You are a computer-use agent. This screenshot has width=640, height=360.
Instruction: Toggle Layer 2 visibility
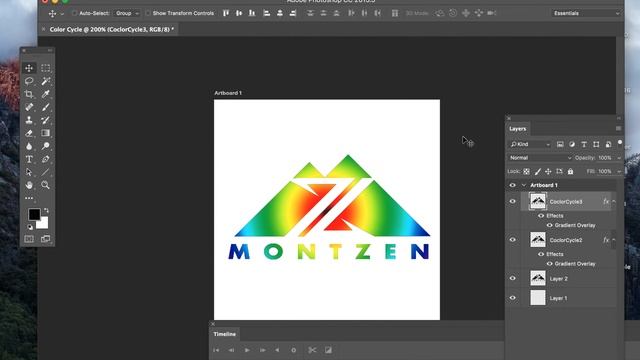(x=513, y=278)
